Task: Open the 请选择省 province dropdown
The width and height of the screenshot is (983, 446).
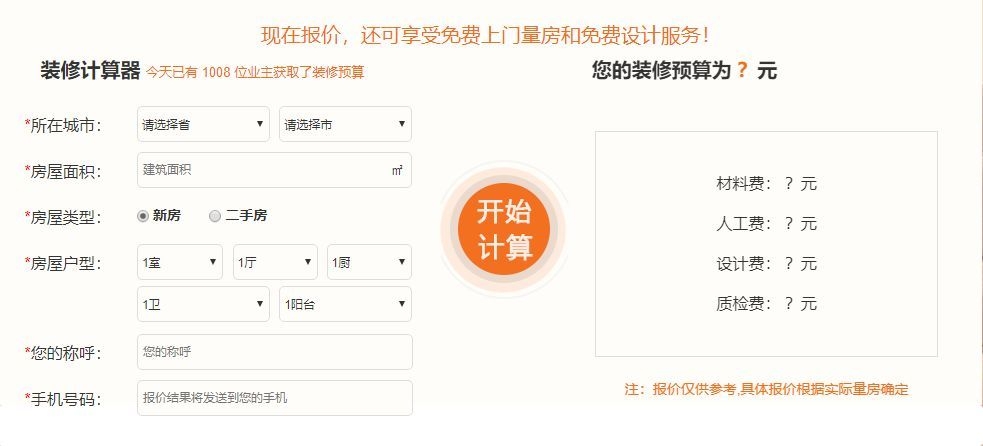Action: [203, 125]
